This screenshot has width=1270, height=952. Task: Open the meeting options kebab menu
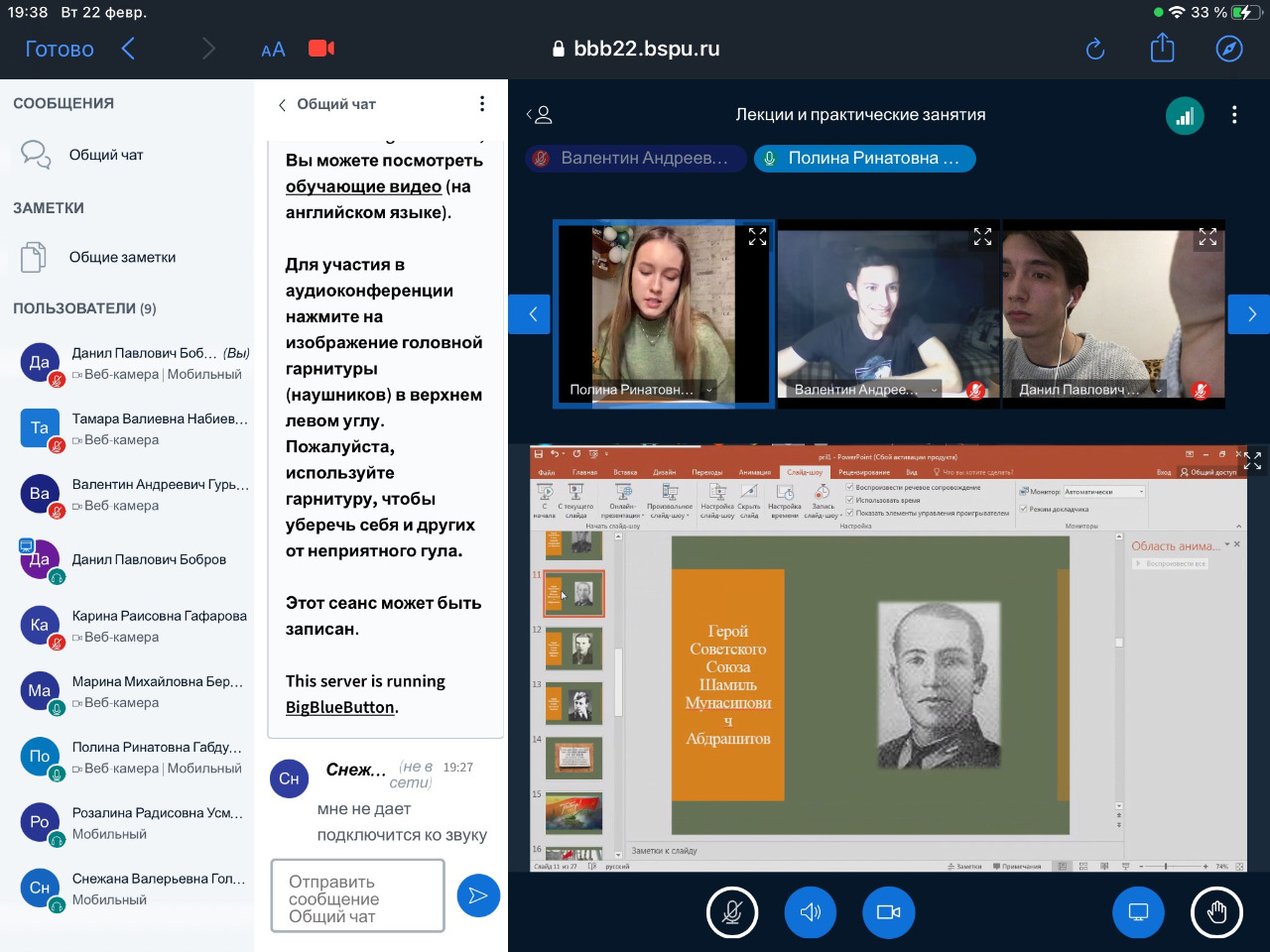pos(1234,115)
